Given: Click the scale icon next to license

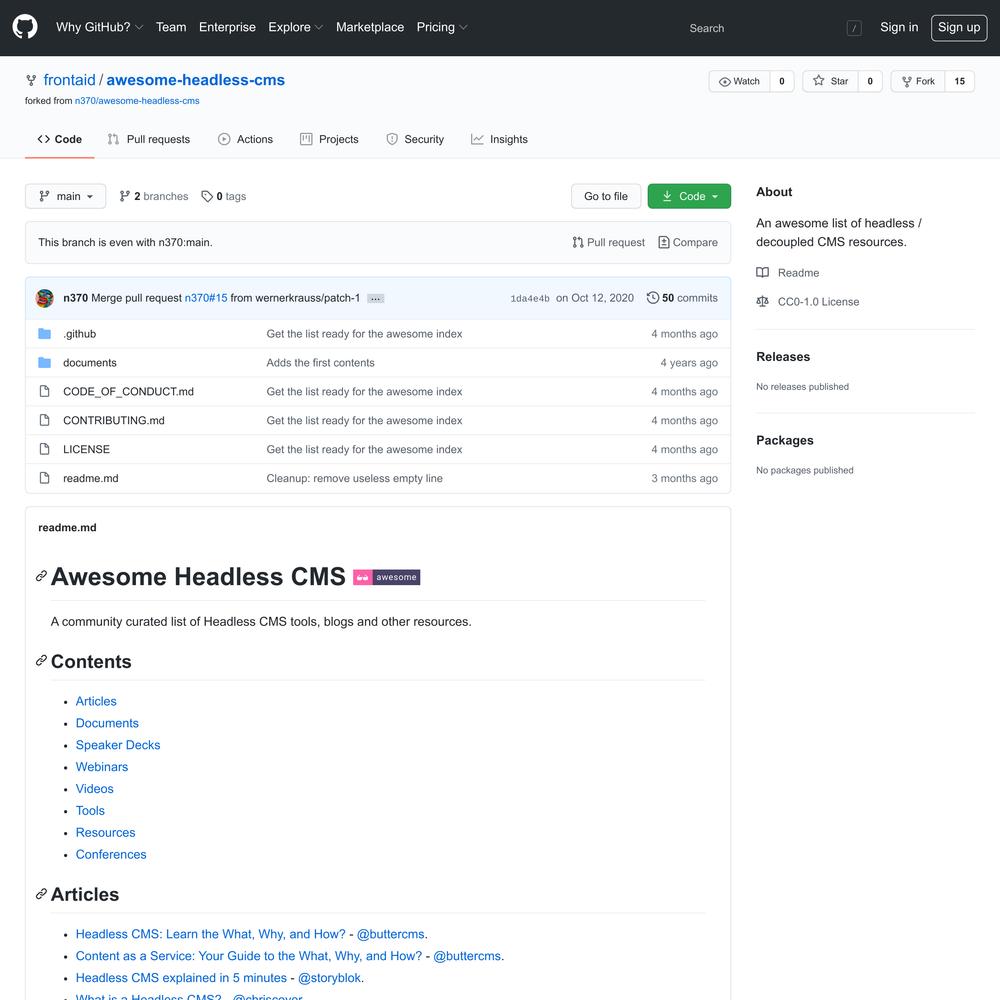Looking at the screenshot, I should click(762, 302).
